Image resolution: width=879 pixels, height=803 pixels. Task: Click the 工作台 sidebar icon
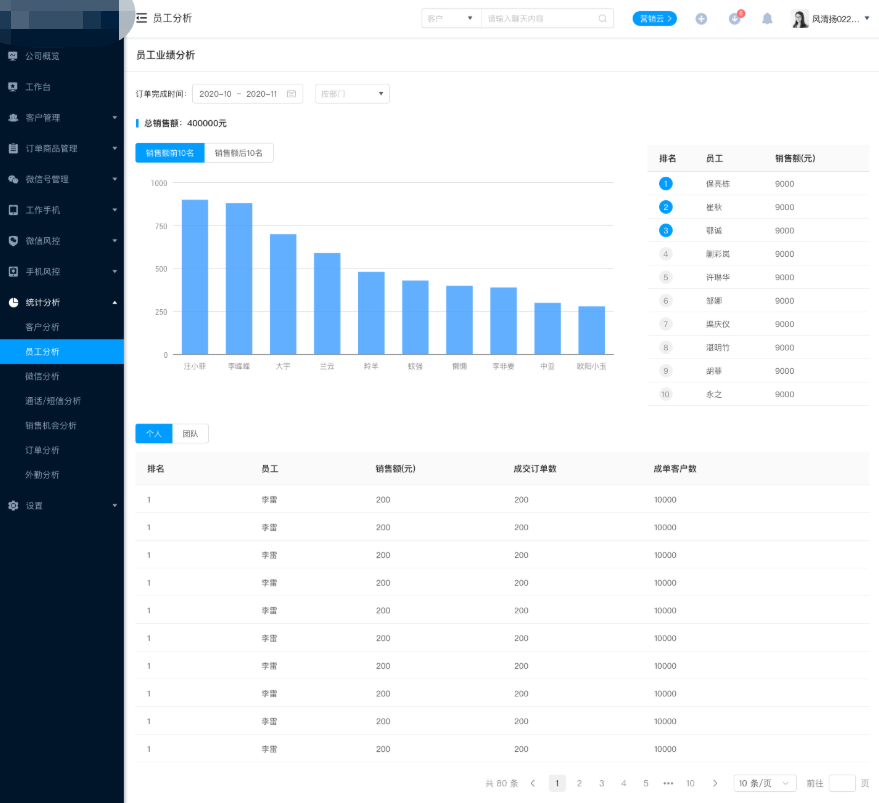(x=13, y=87)
